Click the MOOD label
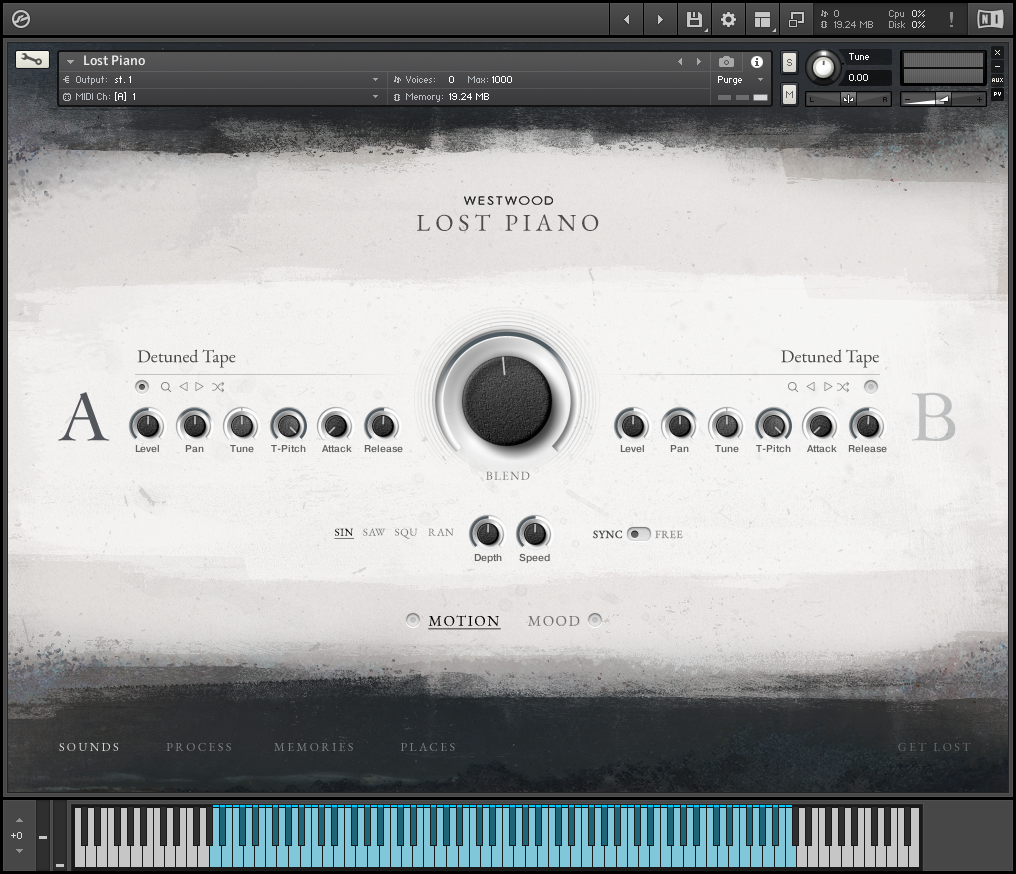Viewport: 1016px width, 874px height. tap(554, 621)
